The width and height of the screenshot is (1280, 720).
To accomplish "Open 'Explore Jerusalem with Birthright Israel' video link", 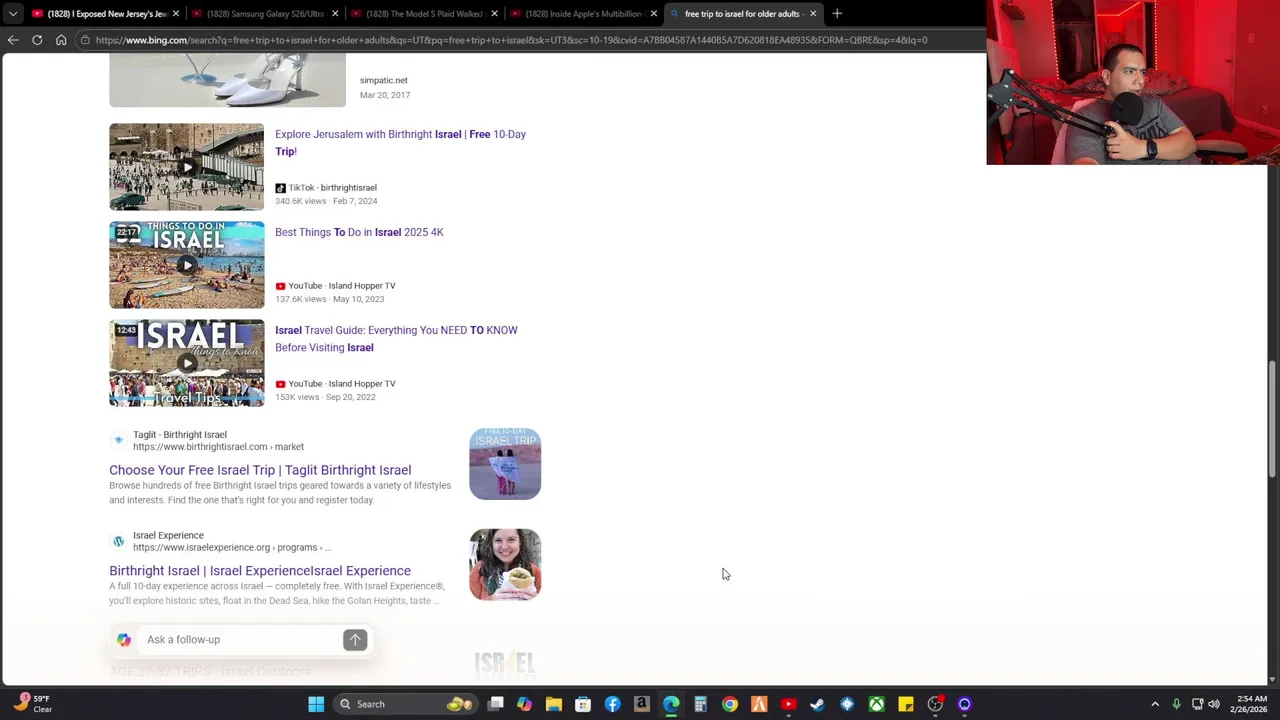I will pos(400,143).
